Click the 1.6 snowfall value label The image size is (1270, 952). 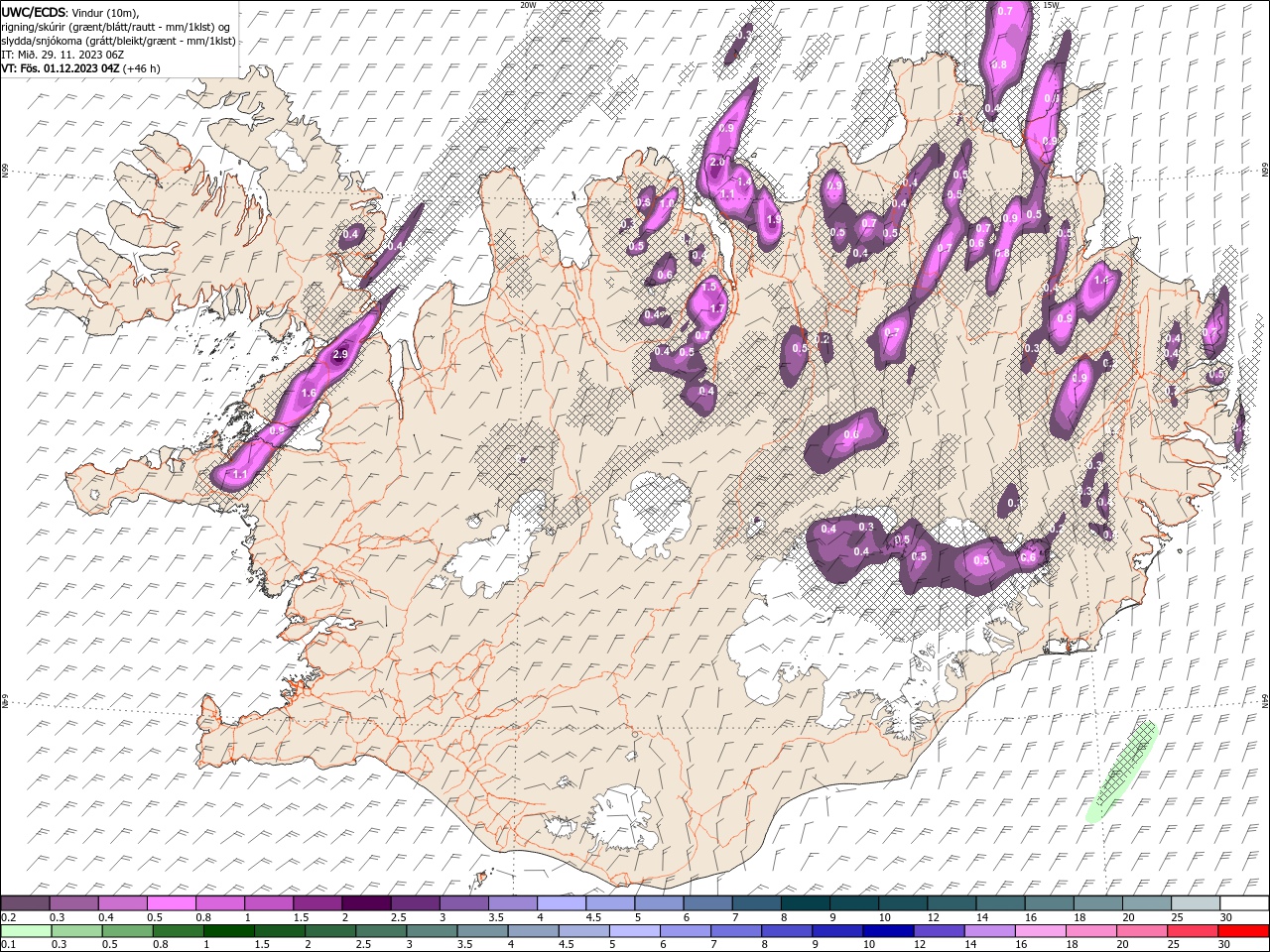click(308, 394)
